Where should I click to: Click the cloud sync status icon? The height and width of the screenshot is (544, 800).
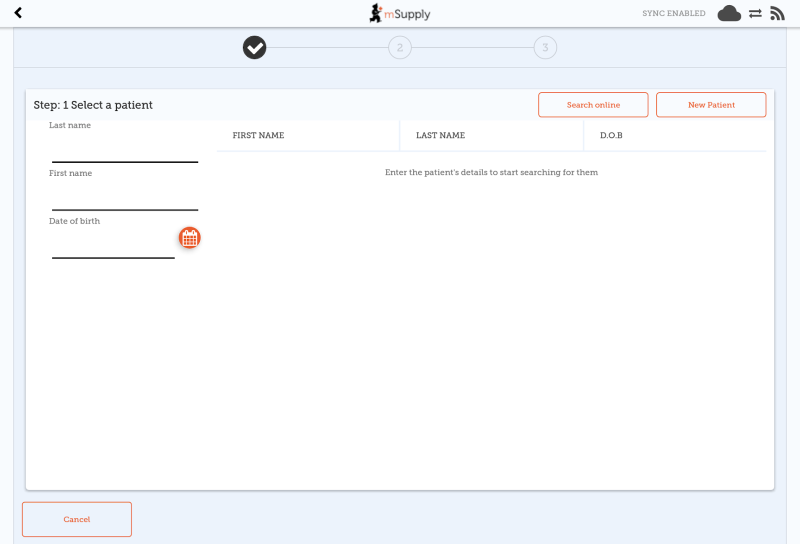729,13
